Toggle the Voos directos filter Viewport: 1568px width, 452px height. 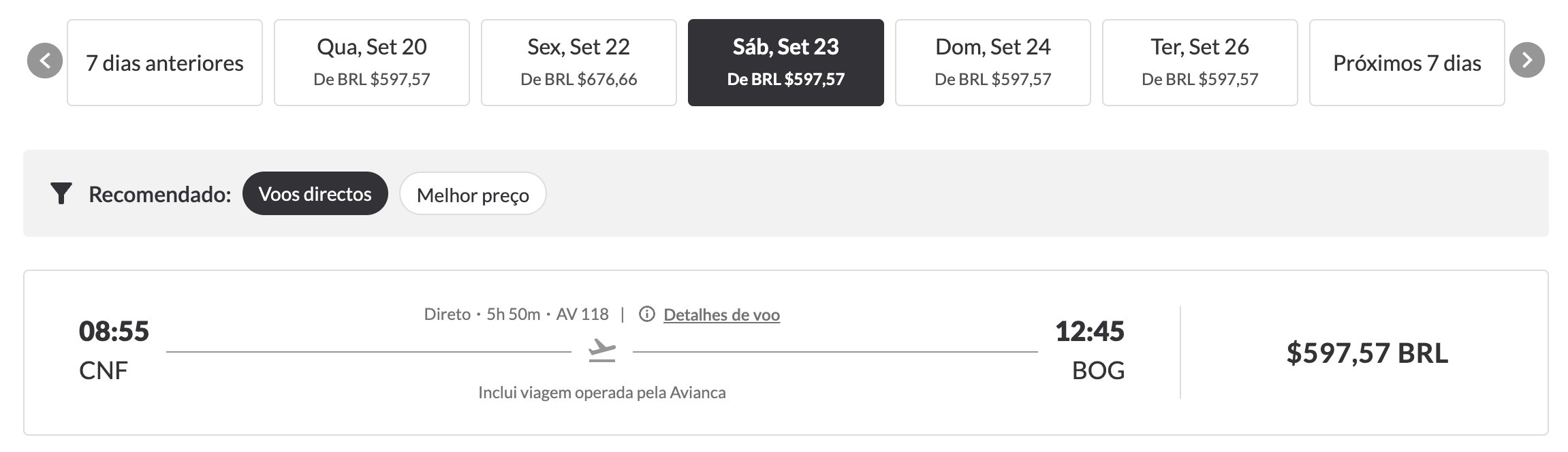(x=315, y=193)
